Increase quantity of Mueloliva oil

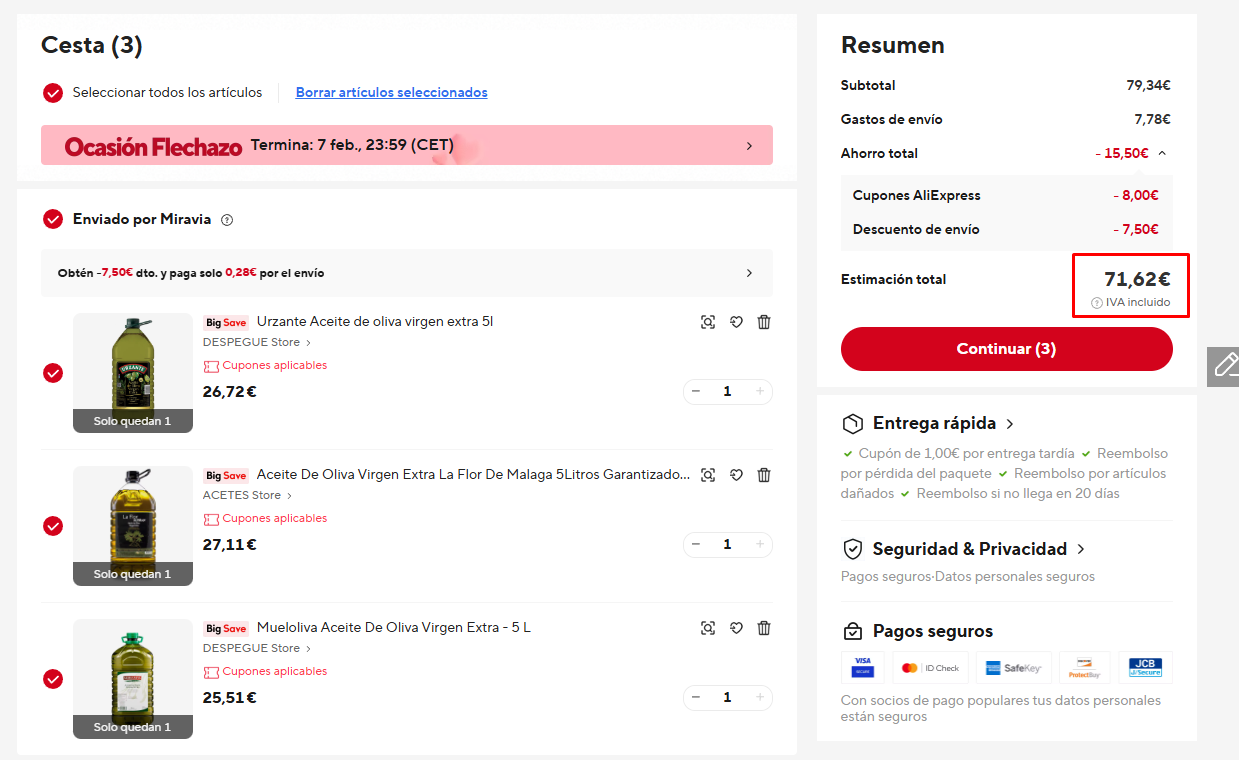[759, 698]
